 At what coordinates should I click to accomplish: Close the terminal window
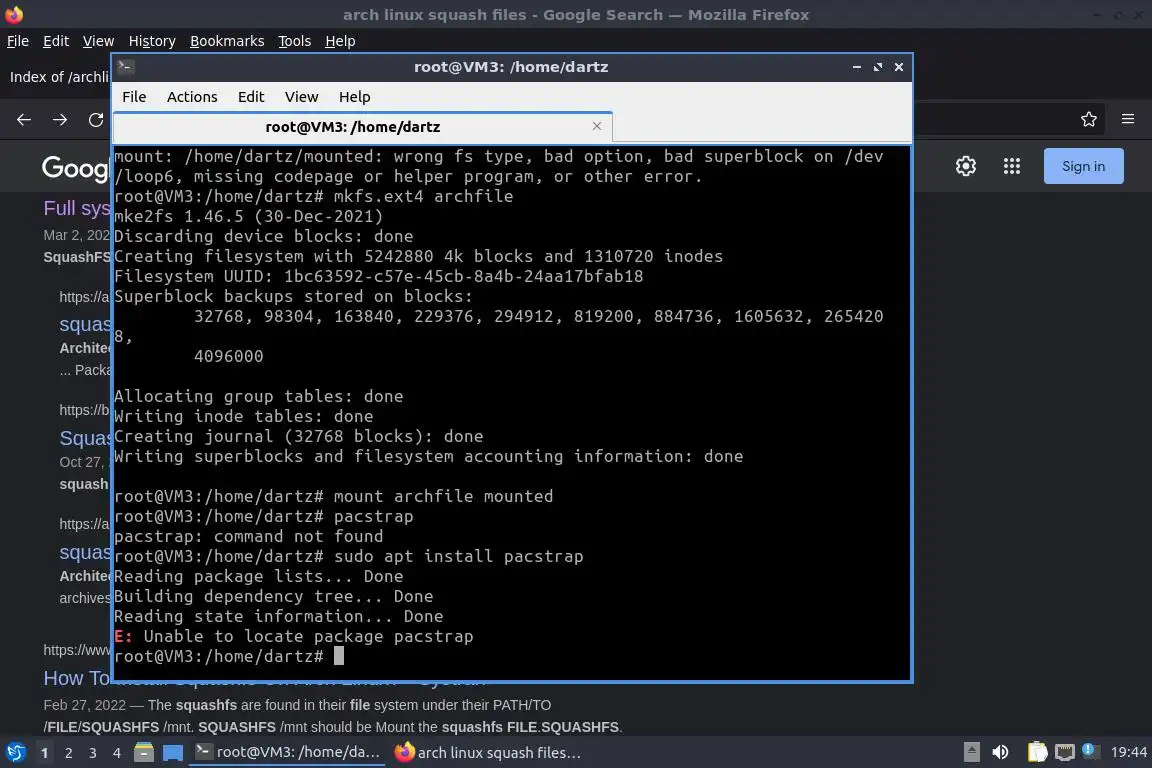point(899,67)
